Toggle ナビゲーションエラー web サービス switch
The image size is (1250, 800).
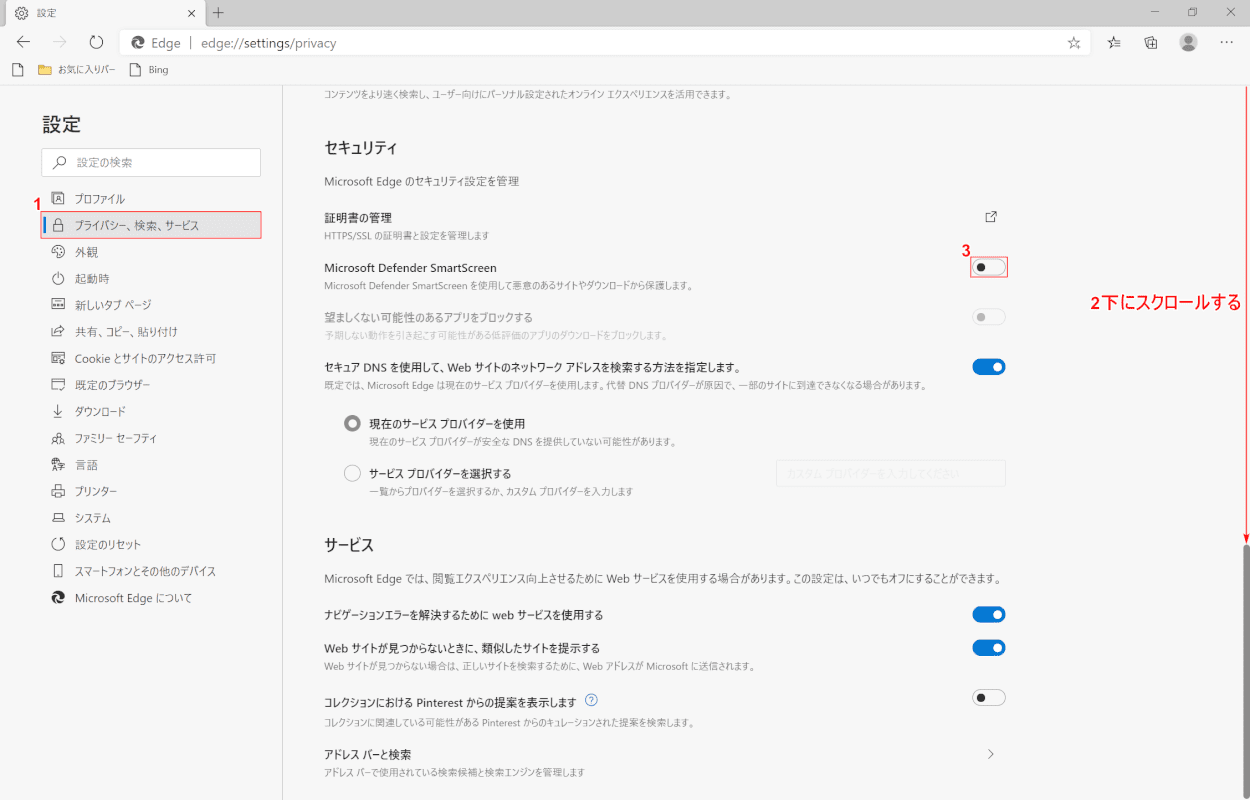tap(989, 614)
